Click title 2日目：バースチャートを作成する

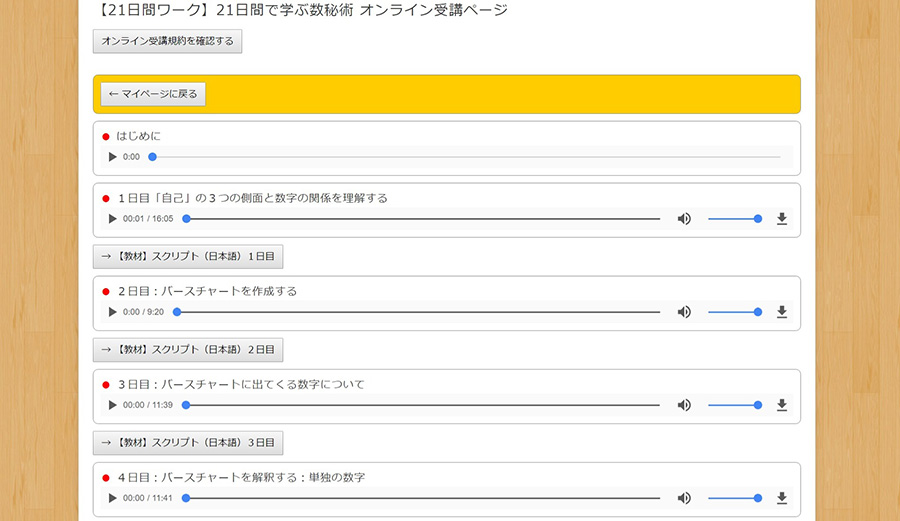click(x=207, y=291)
